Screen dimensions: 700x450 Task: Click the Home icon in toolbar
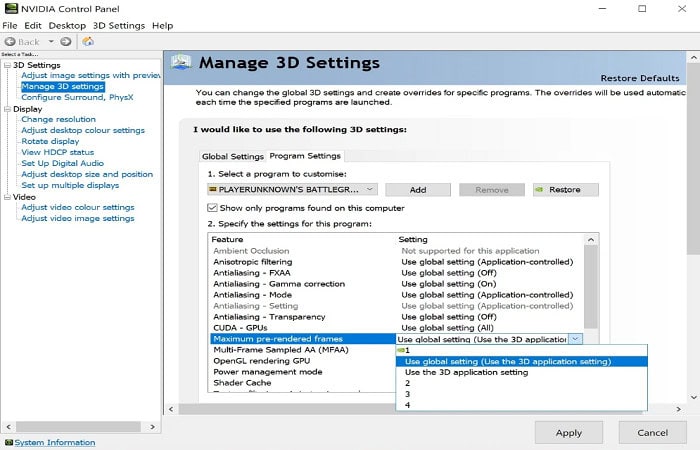pyautogui.click(x=88, y=42)
